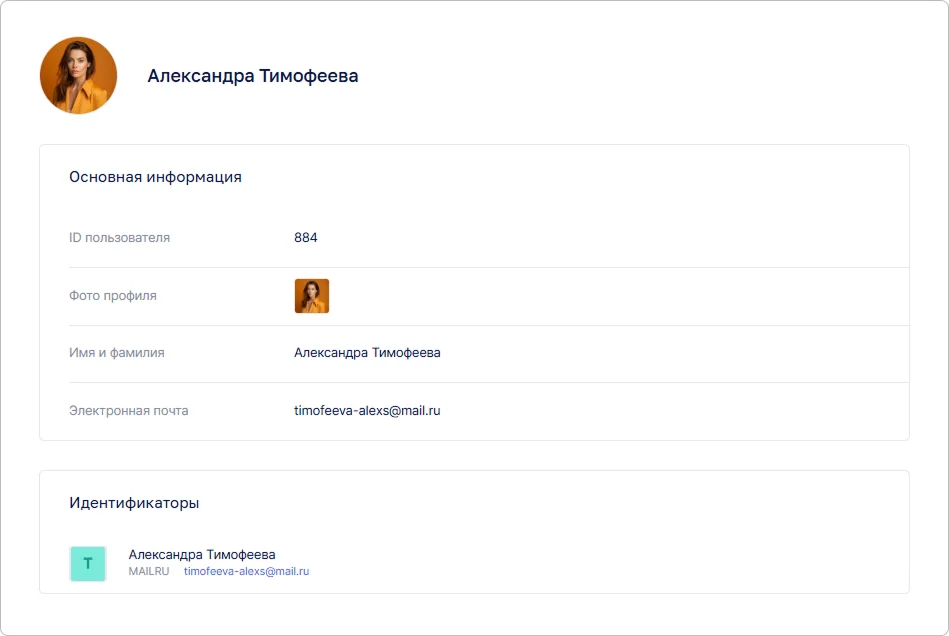The width and height of the screenshot is (949, 636).
Task: Select the name in the Идентификаторы section
Action: (x=202, y=554)
